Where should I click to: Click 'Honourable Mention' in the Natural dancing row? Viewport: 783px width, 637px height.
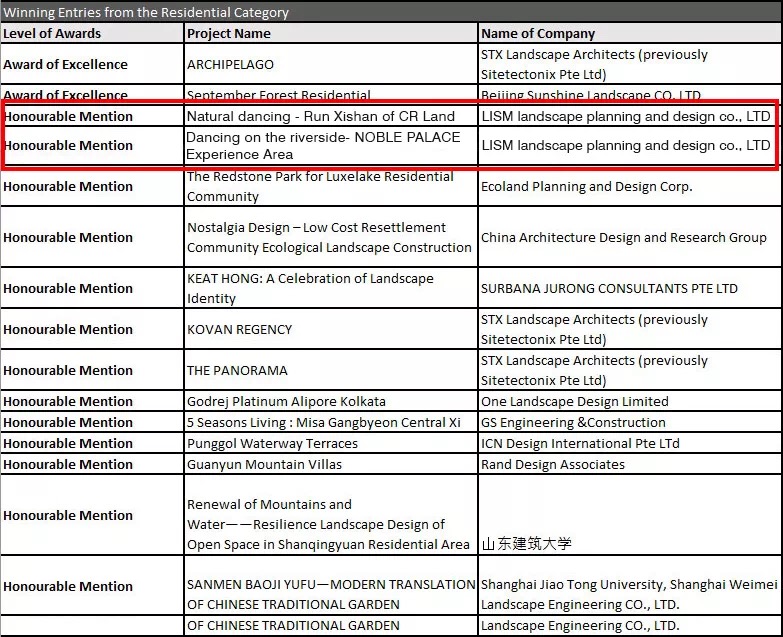tap(68, 116)
